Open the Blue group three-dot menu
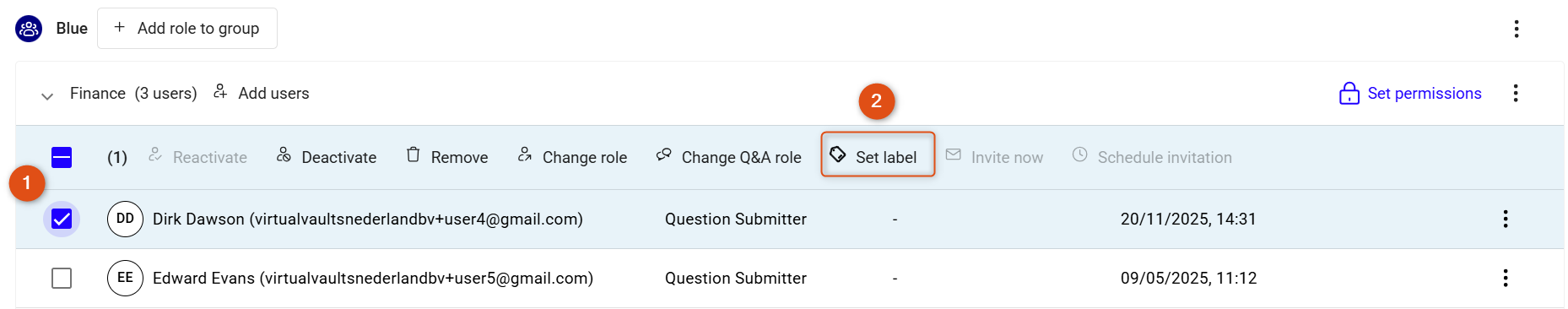This screenshot has width=1568, height=309. [x=1516, y=29]
